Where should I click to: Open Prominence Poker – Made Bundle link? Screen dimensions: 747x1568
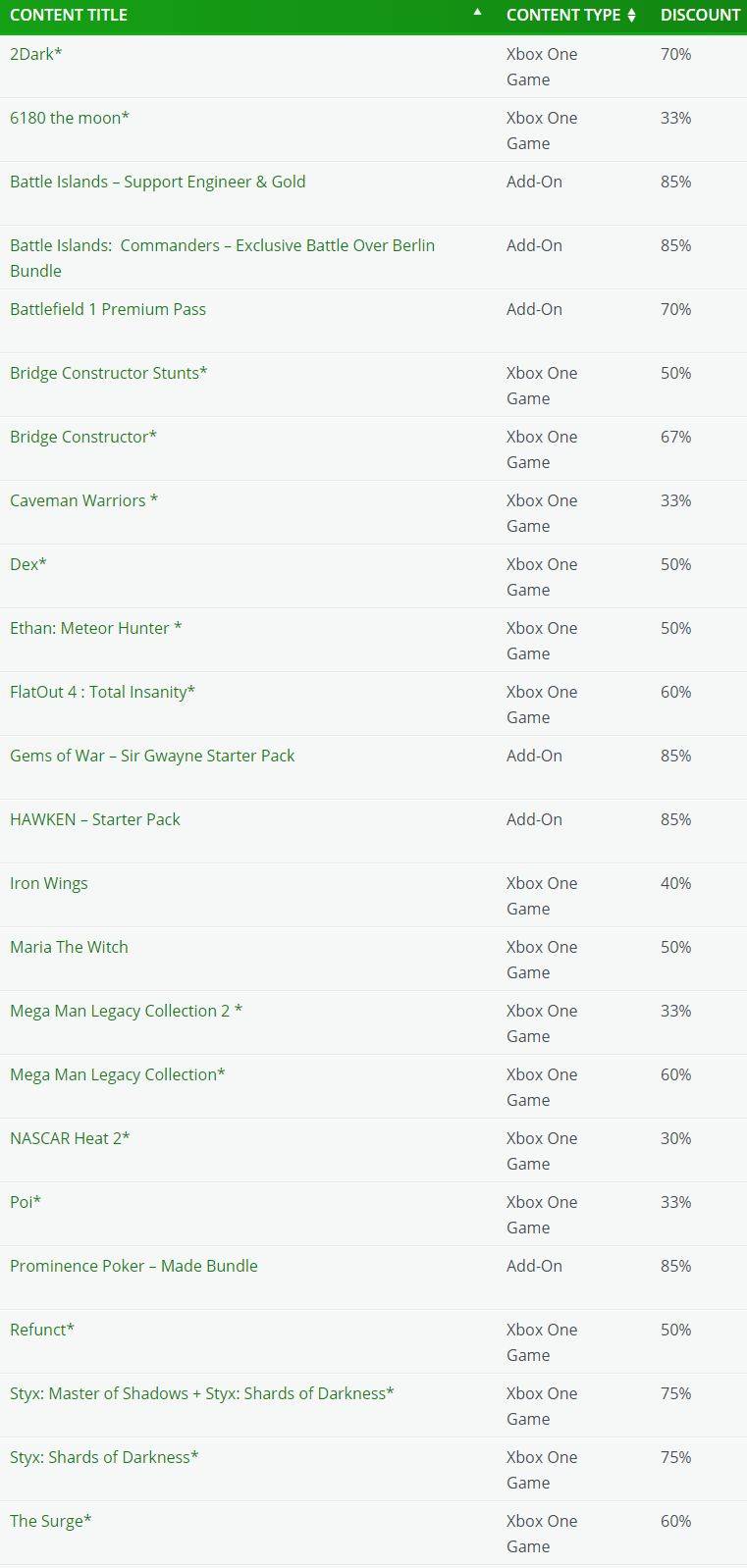click(133, 1266)
